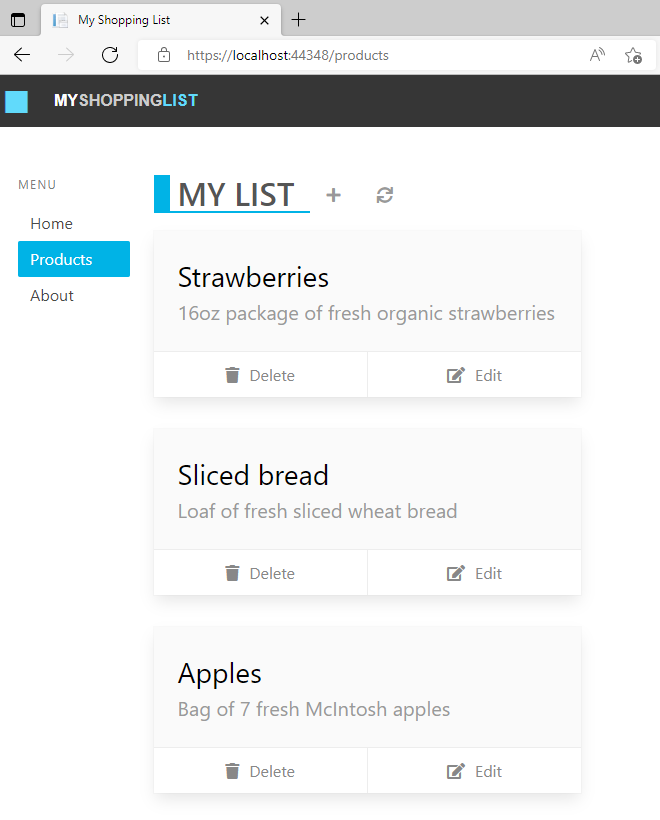Click the blue square logo icon
The image size is (660, 820).
16,101
